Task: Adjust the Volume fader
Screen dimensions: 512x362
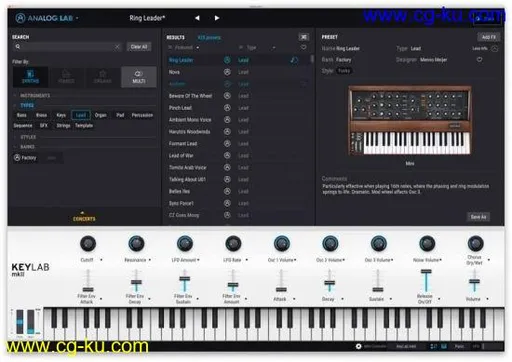Action: [474, 282]
